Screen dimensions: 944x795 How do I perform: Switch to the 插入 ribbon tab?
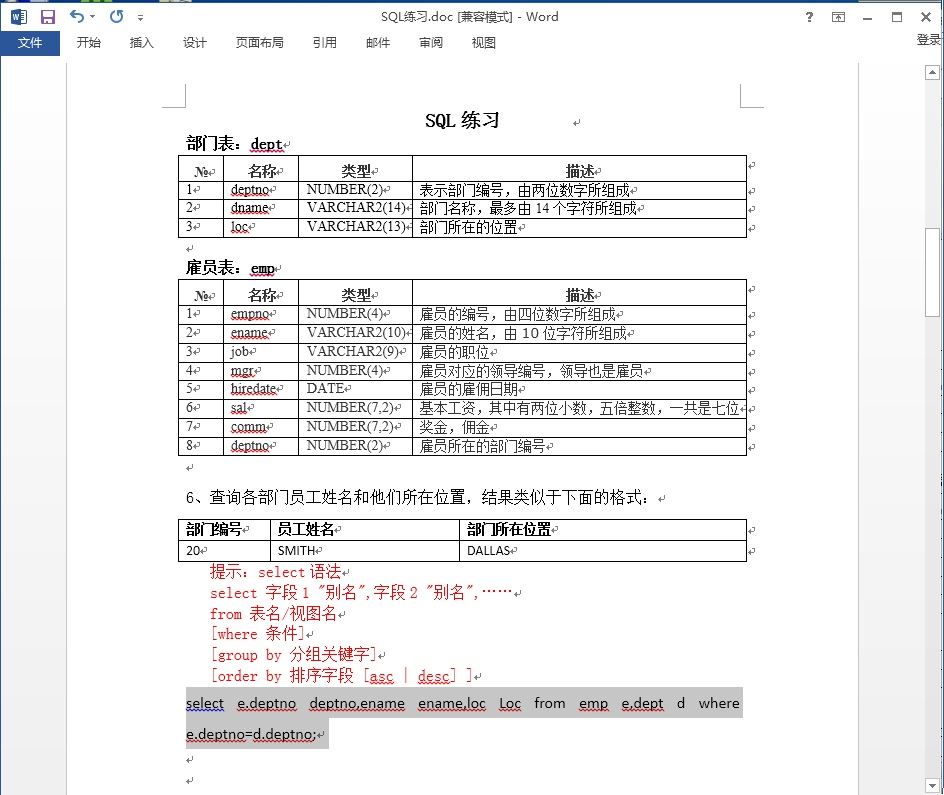coord(141,43)
